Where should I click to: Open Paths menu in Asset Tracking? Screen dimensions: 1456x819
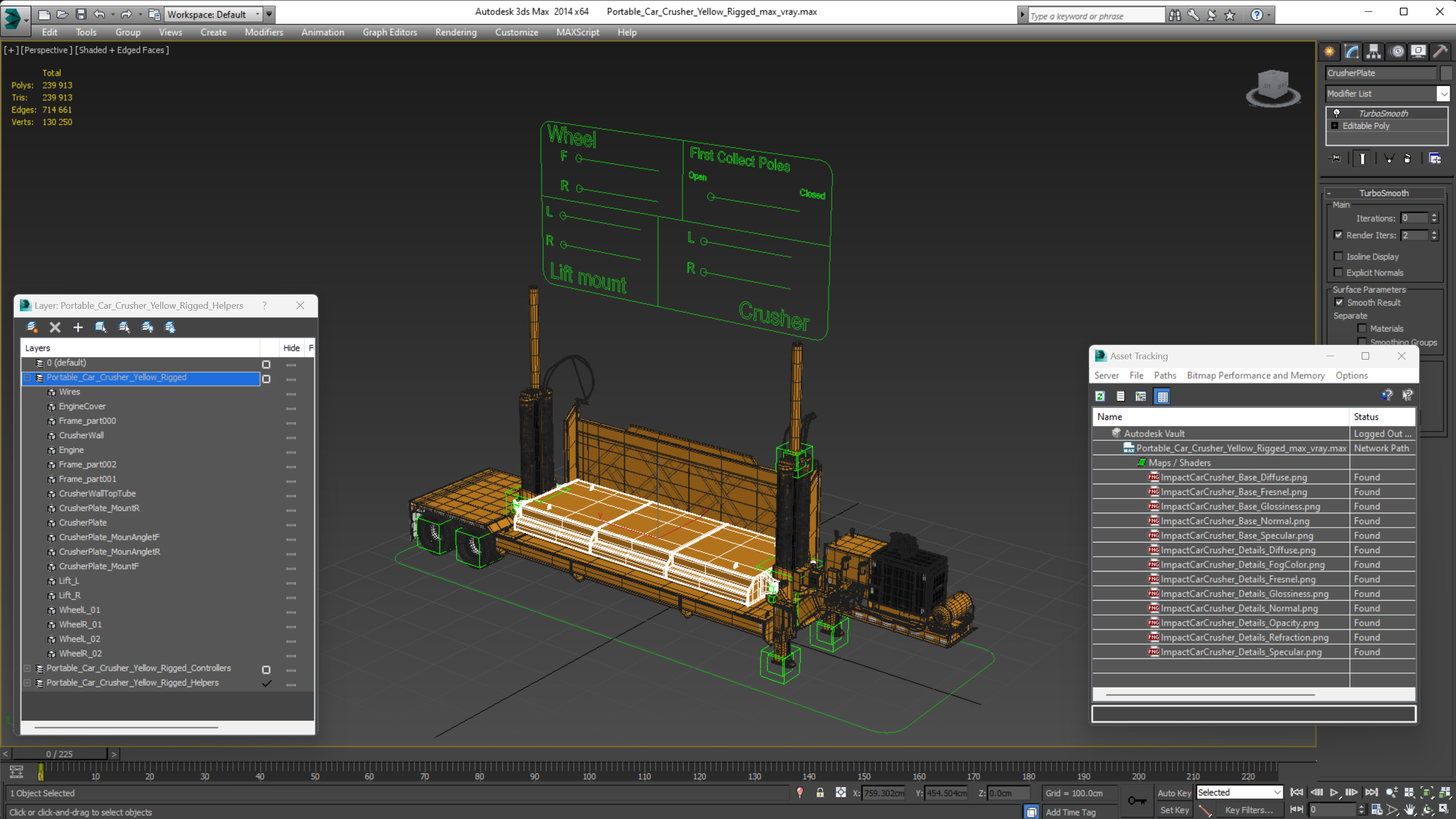(1165, 375)
